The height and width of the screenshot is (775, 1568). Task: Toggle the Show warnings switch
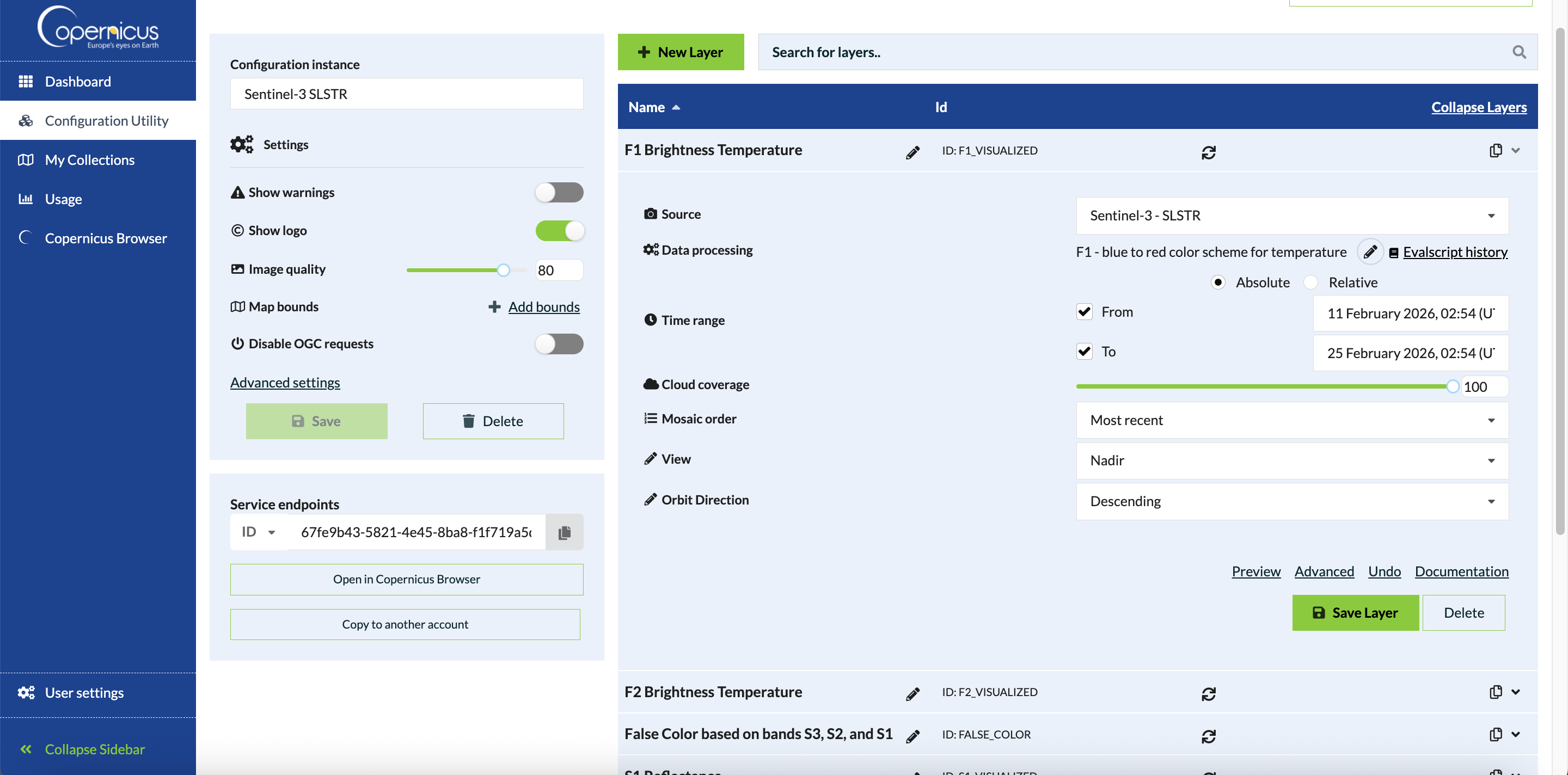pyautogui.click(x=559, y=193)
